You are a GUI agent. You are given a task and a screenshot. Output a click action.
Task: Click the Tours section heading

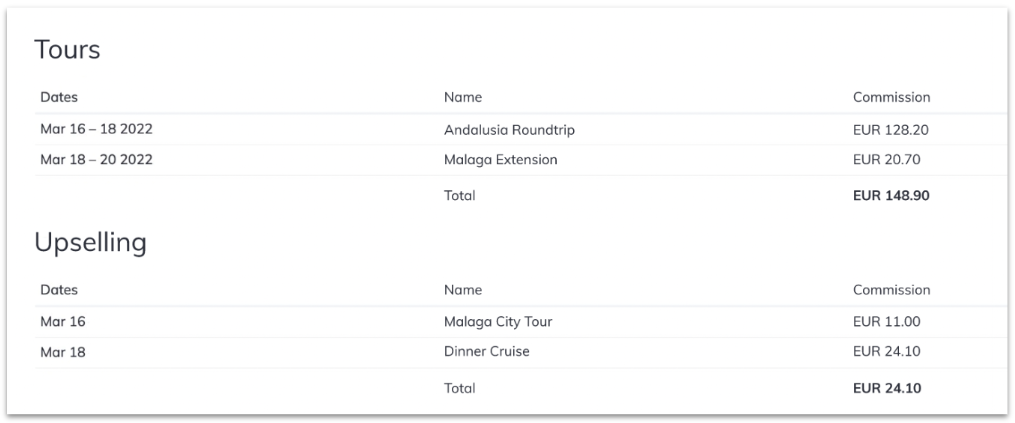[67, 50]
